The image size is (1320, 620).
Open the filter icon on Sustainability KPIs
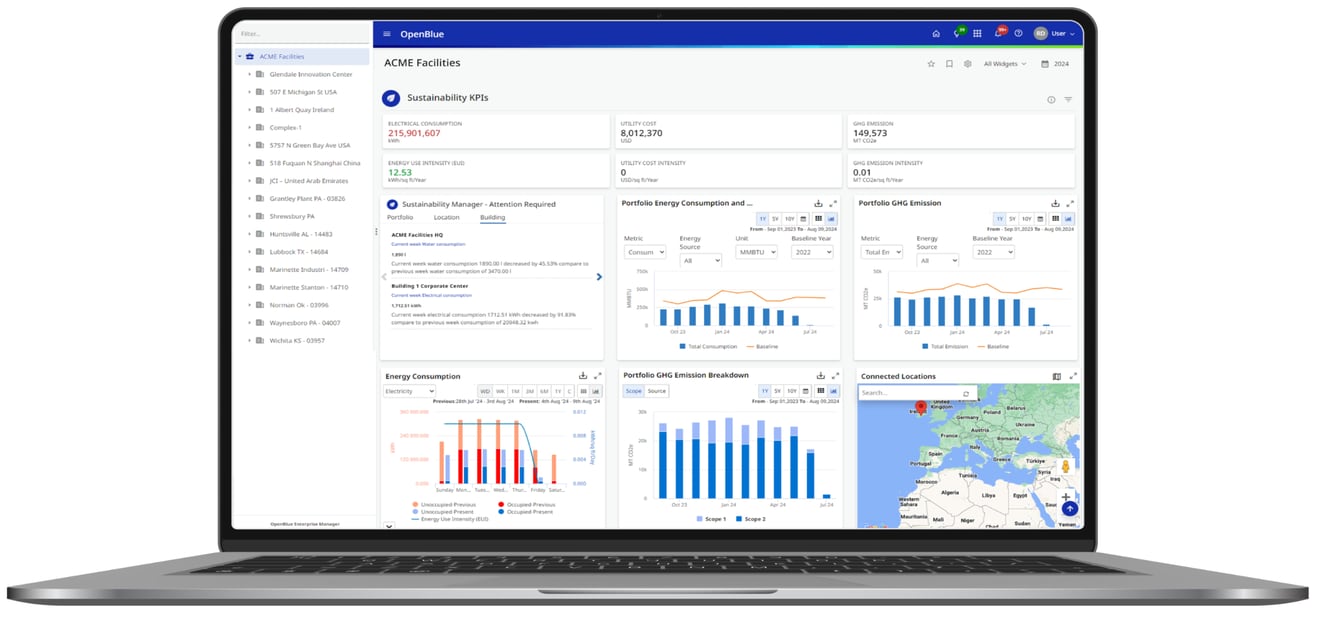[x=1068, y=99]
